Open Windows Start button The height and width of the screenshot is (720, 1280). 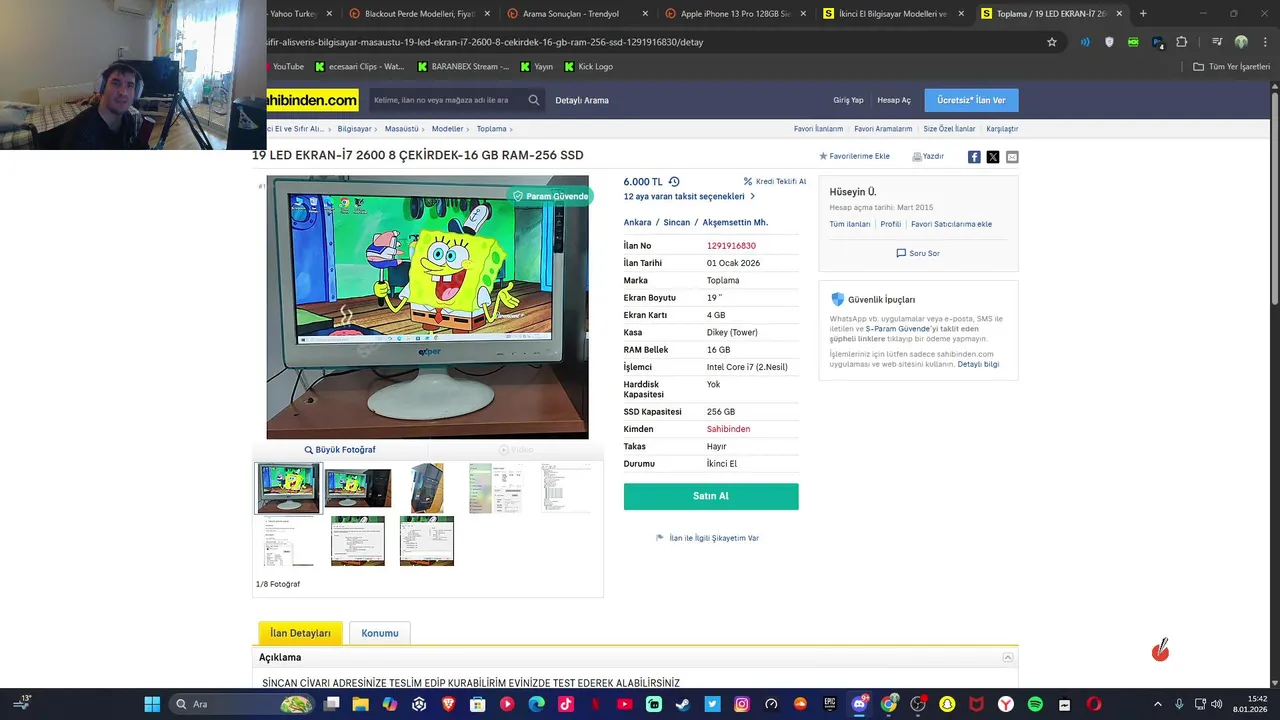click(x=152, y=704)
